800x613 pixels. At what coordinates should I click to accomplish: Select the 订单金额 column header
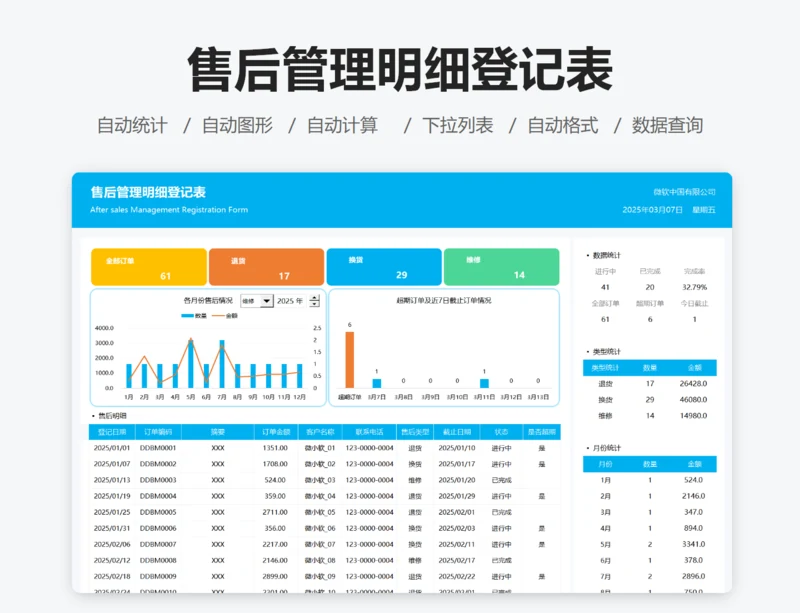[276, 432]
